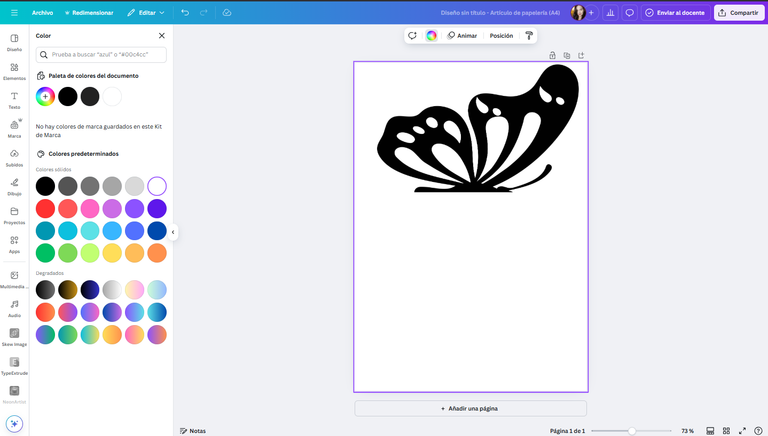768x436 pixels.
Task: Pick the solid white outlined swatch
Action: click(x=157, y=186)
